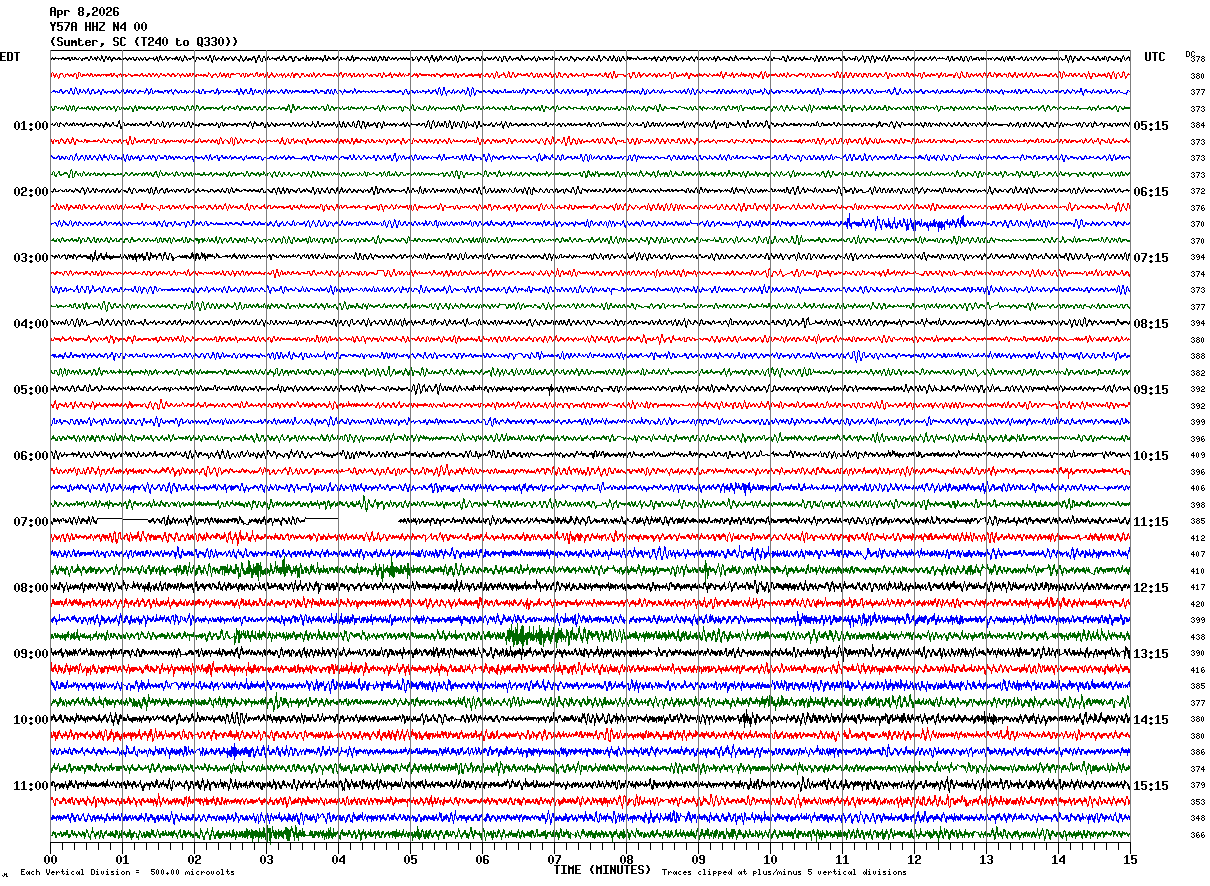Select DC offset value 384
The width and height of the screenshot is (1210, 886).
click(x=1197, y=125)
